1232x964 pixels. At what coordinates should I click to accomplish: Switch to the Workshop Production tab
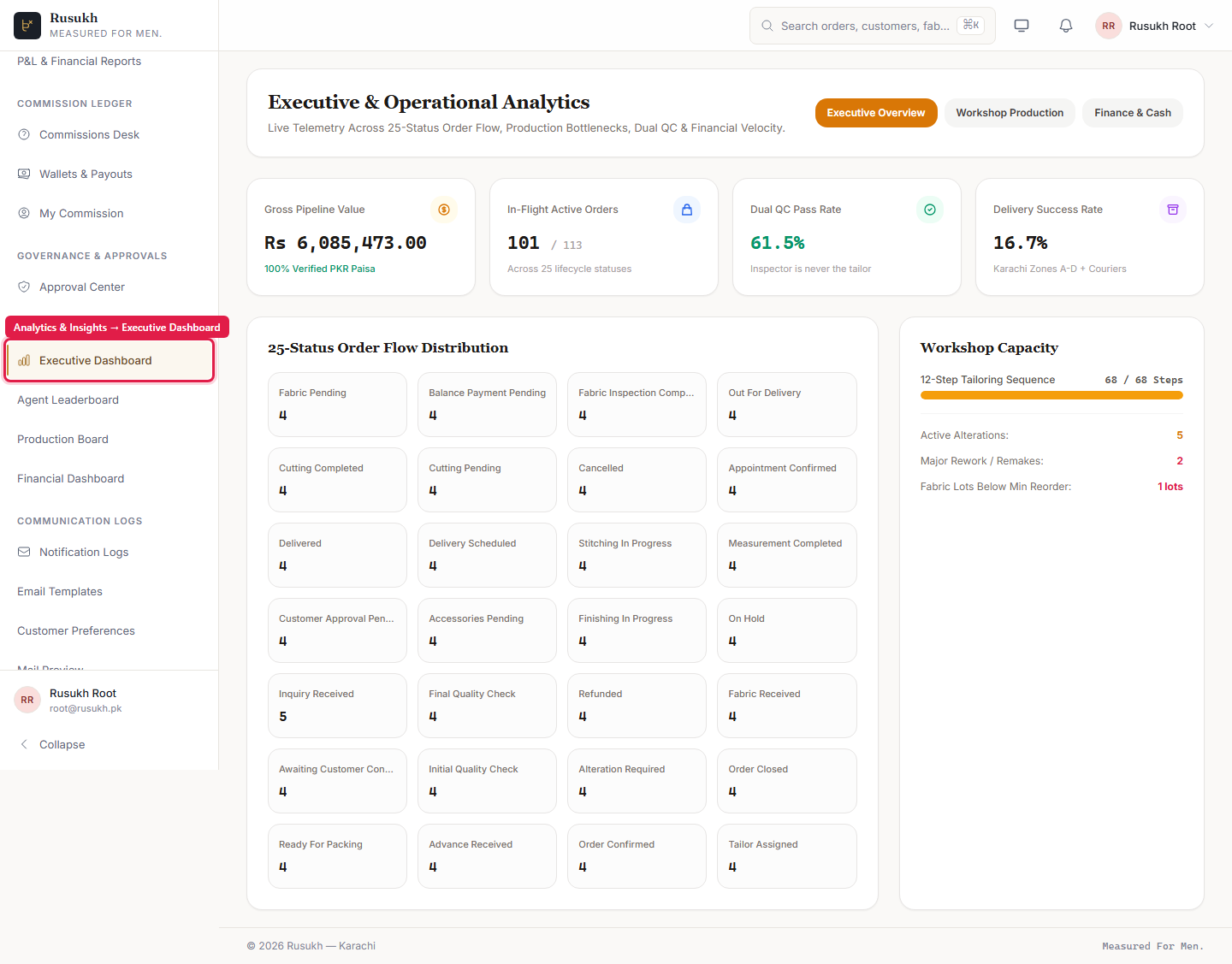pyautogui.click(x=1010, y=113)
